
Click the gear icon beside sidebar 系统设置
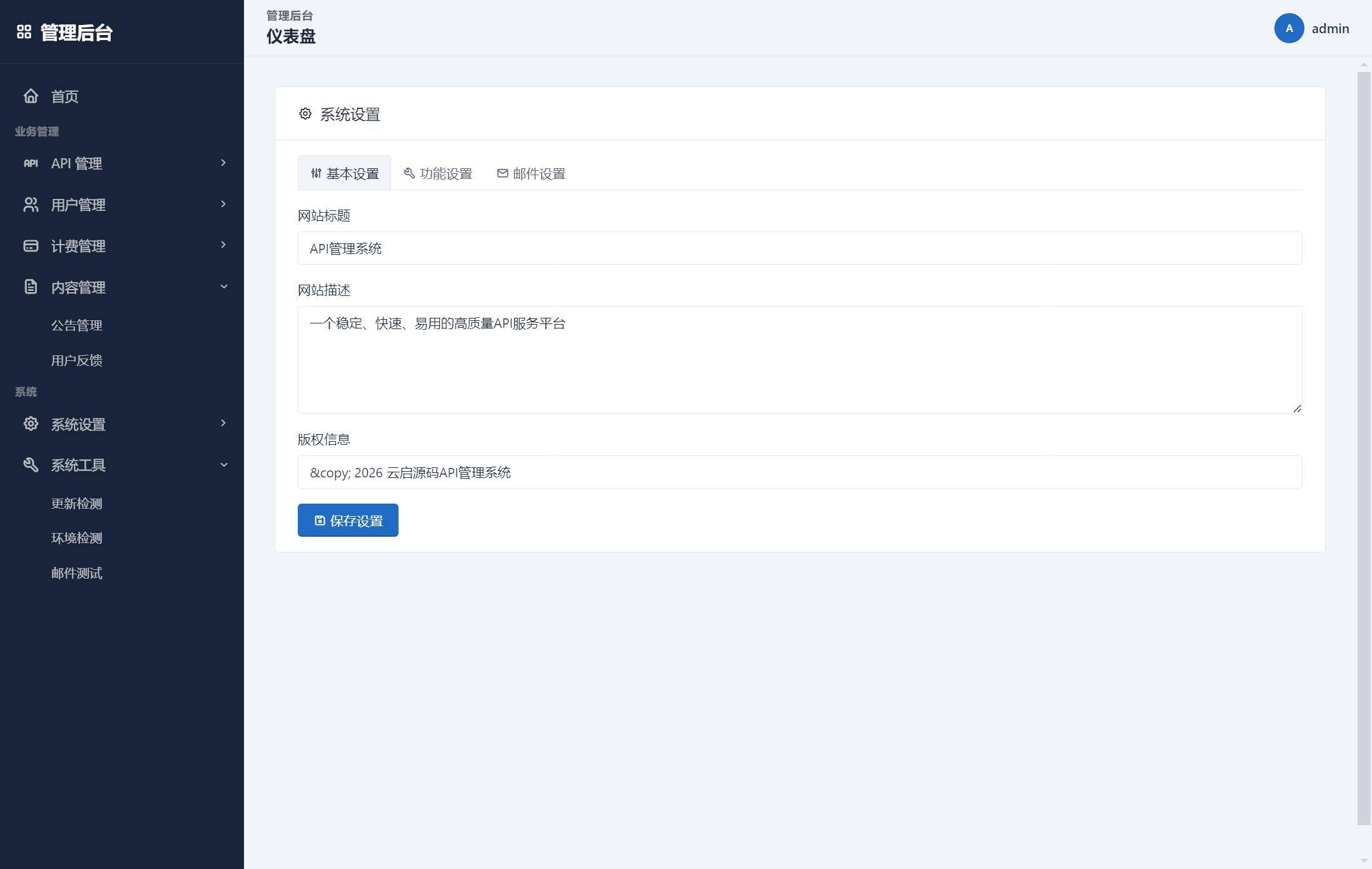(x=31, y=424)
